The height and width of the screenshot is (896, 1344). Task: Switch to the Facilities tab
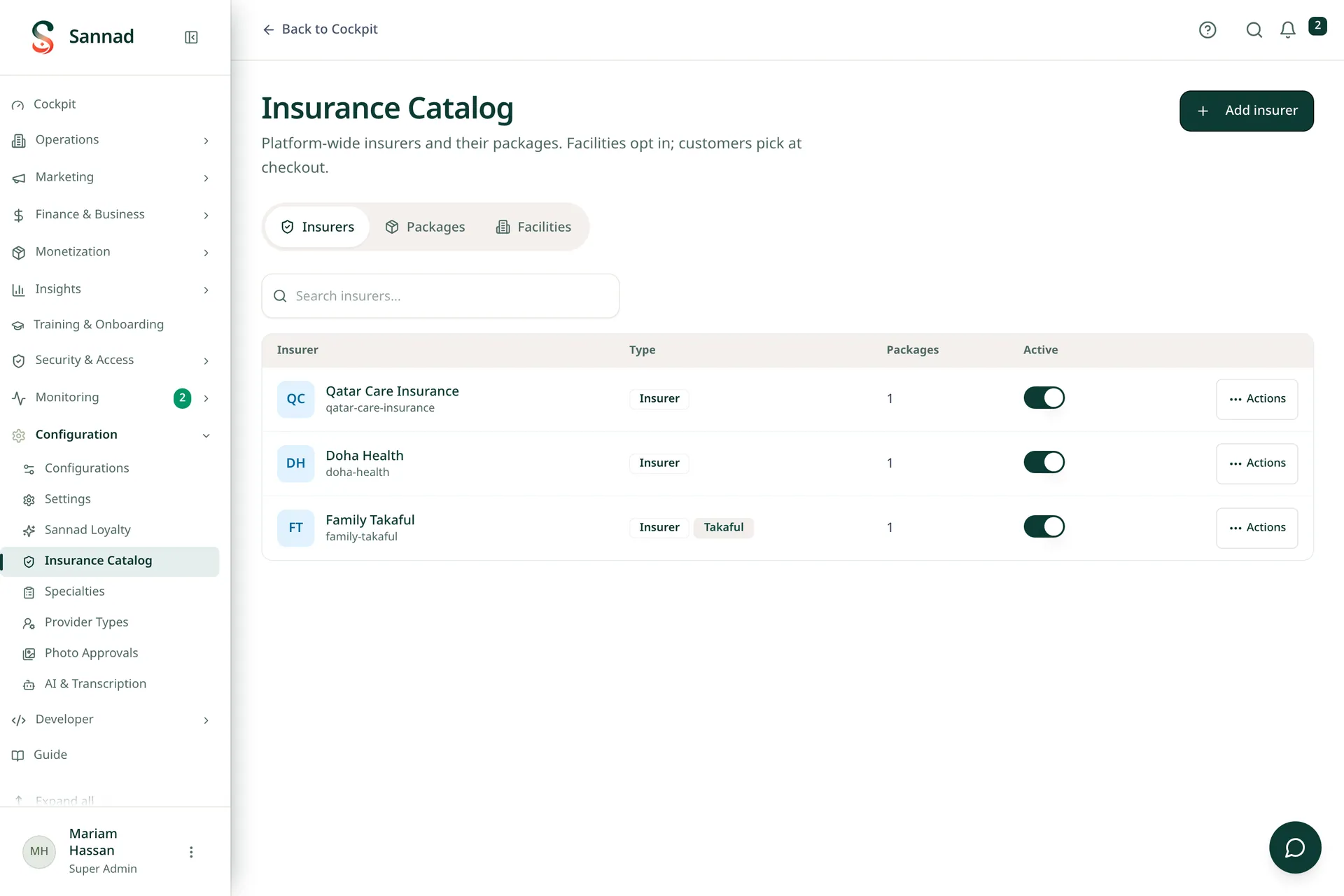[533, 227]
